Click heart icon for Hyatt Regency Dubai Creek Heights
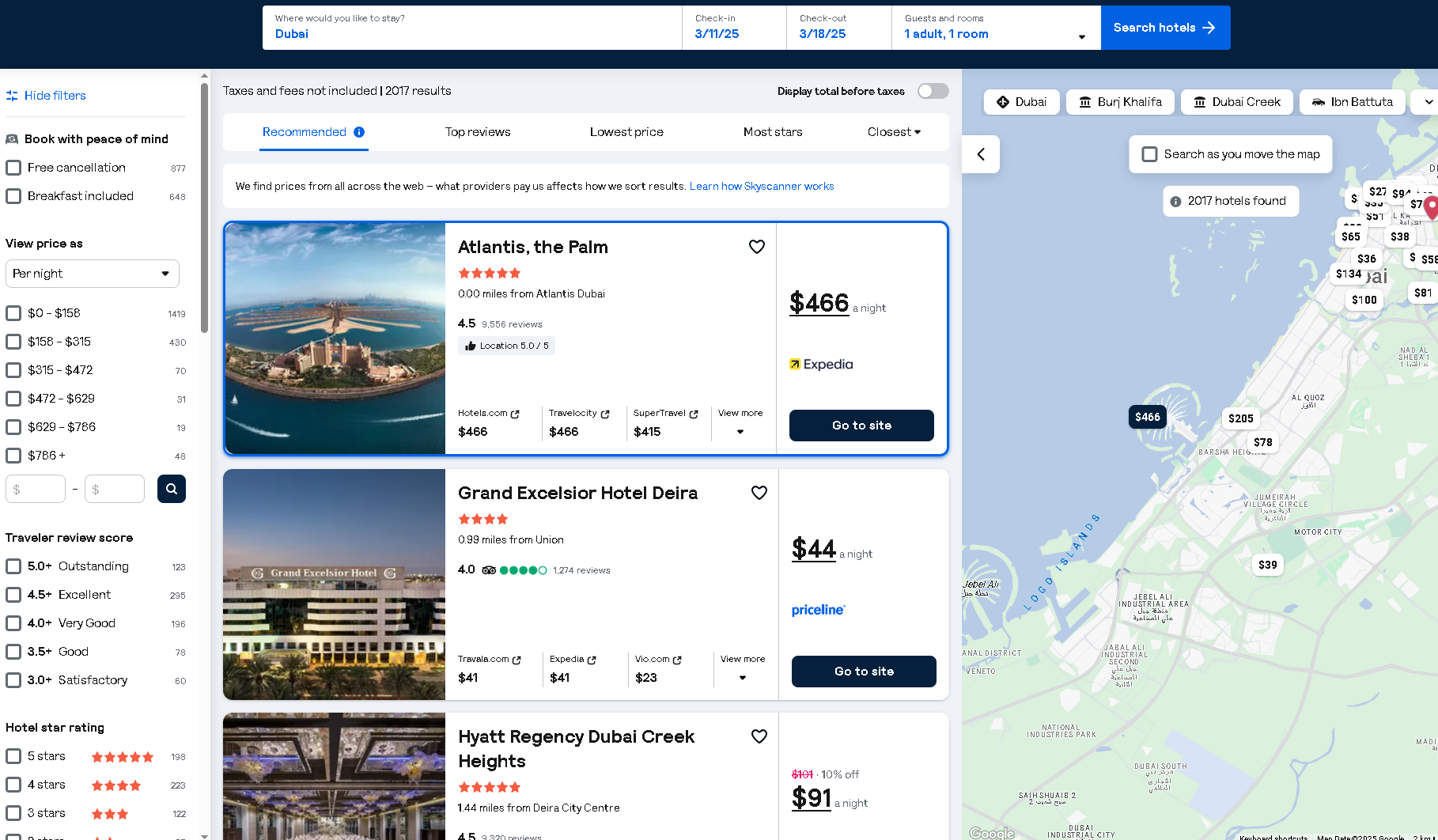Screen dimensions: 1438x840 [x=759, y=736]
